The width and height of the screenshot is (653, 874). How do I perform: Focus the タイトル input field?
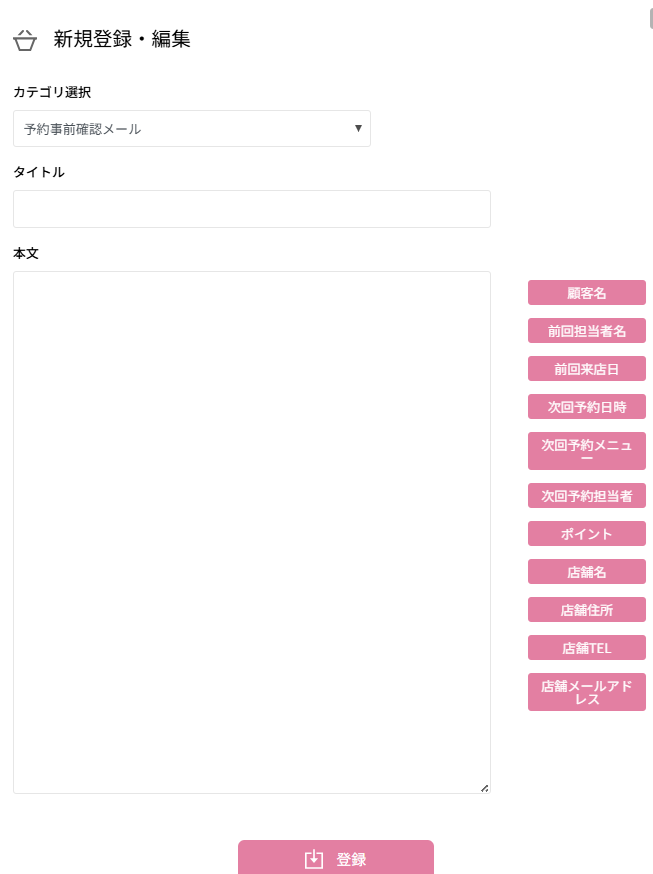tap(251, 209)
